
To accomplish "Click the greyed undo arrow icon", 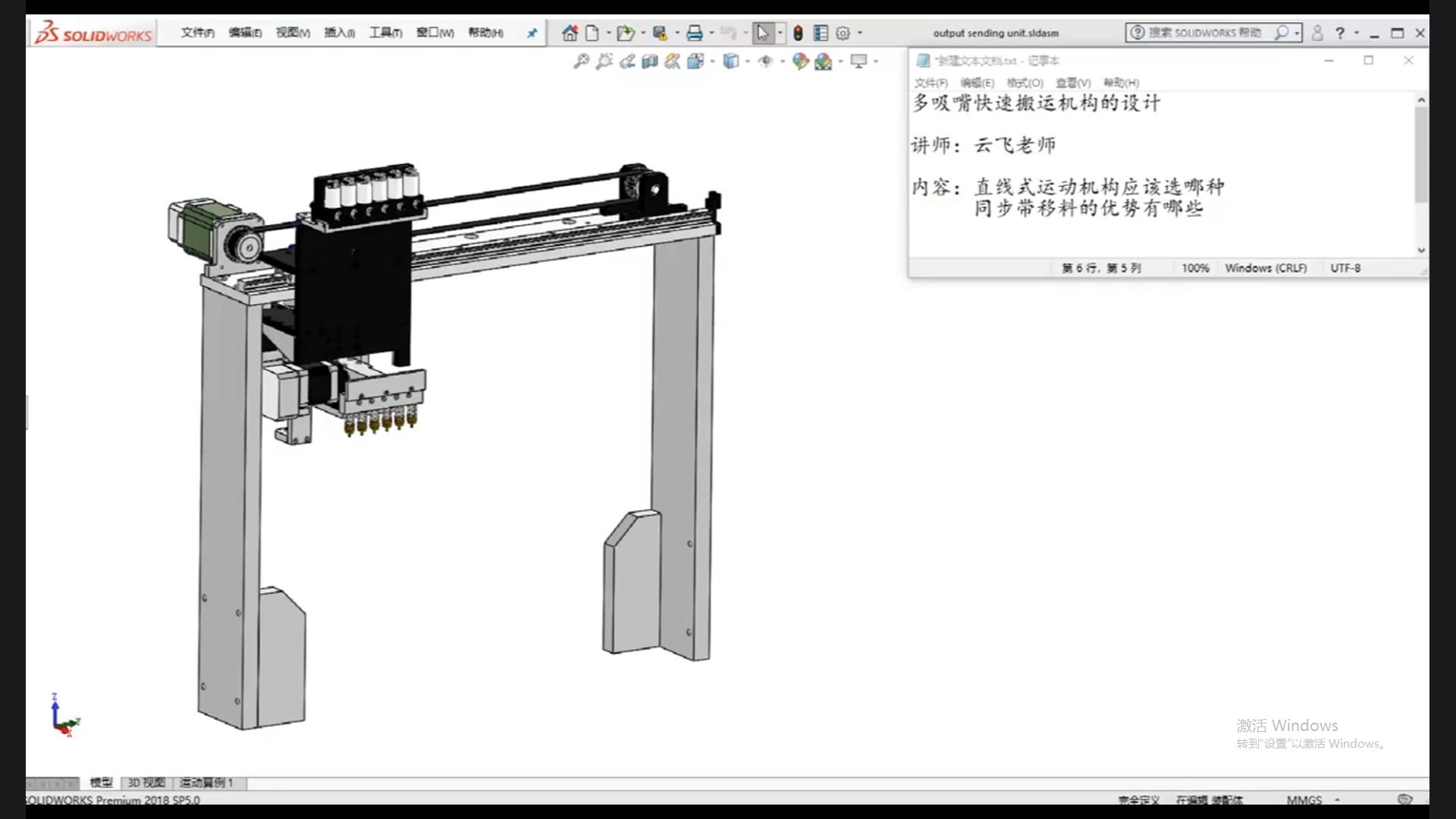I will pos(728,33).
